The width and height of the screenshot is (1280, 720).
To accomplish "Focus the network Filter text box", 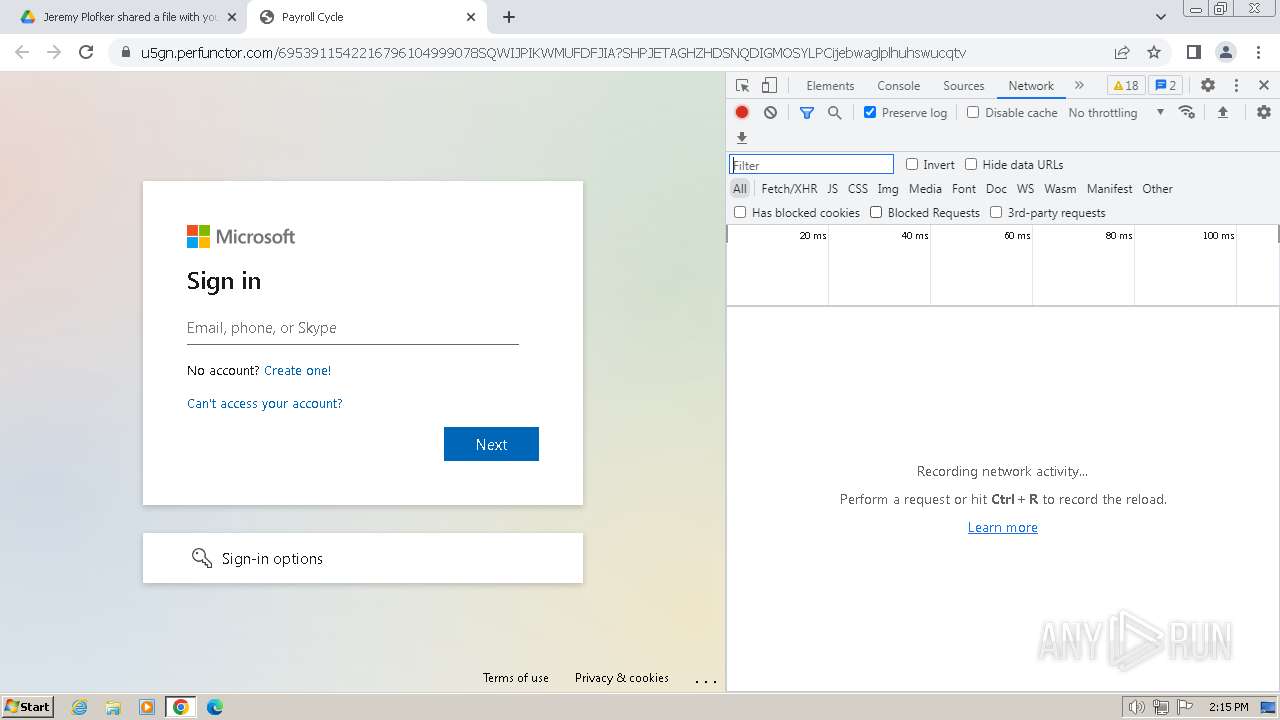I will (811, 165).
